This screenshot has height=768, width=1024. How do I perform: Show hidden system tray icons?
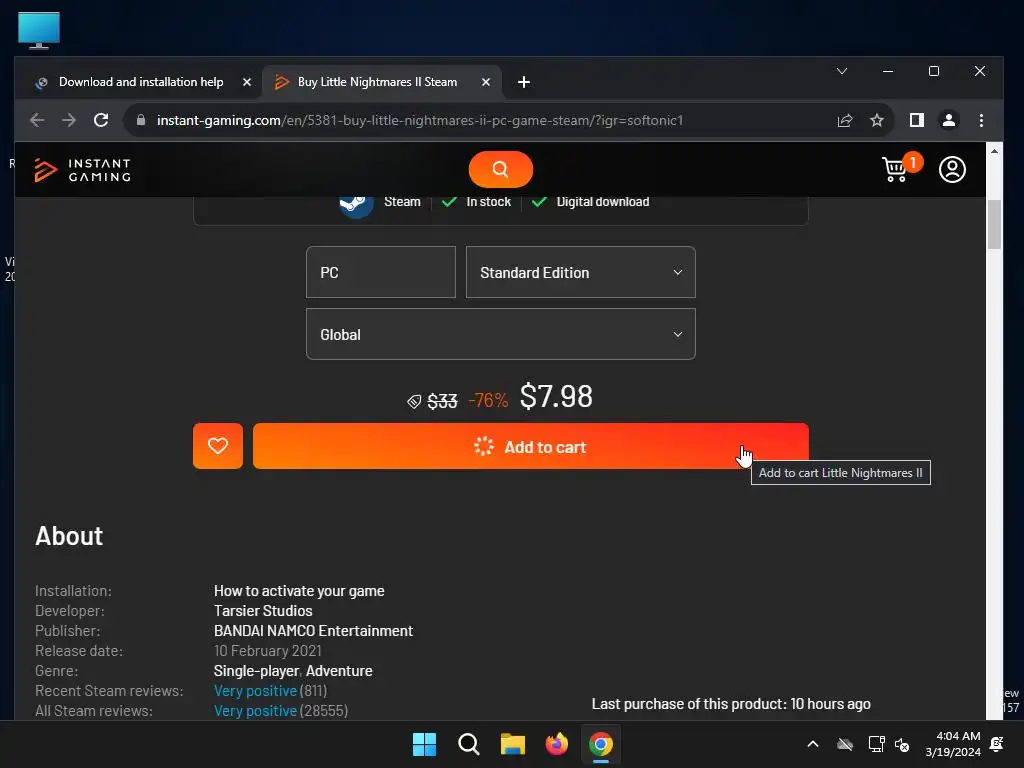[x=813, y=744]
